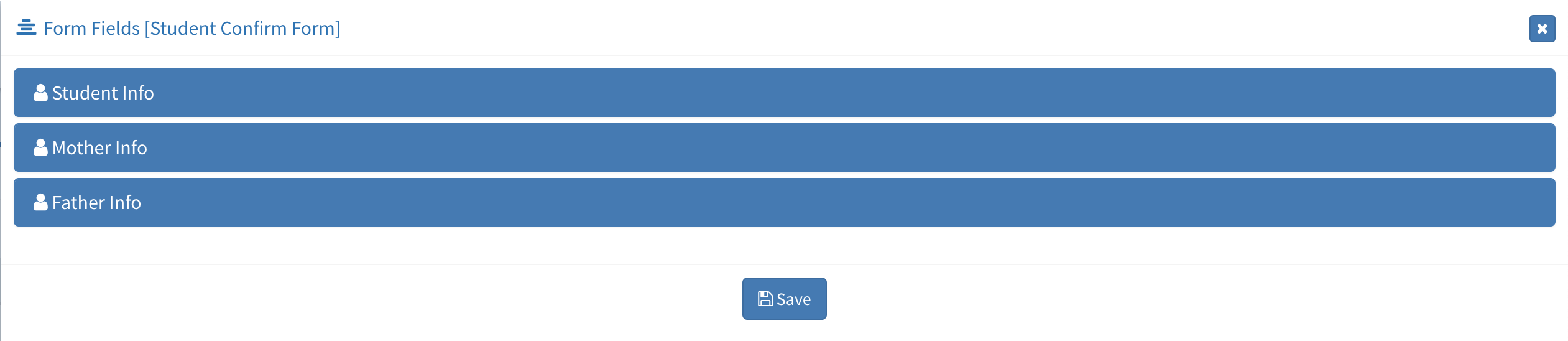Click the word 'Father' in the third panel
1568x341 pixels.
(78, 202)
